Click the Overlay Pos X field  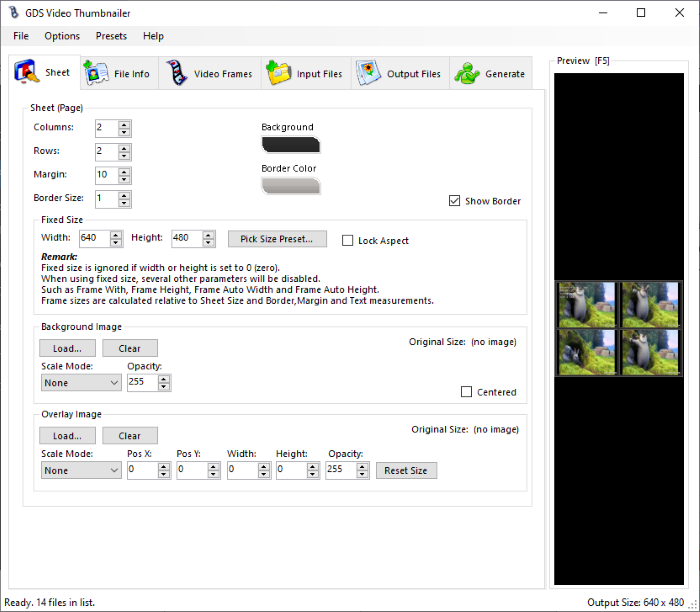pos(143,470)
